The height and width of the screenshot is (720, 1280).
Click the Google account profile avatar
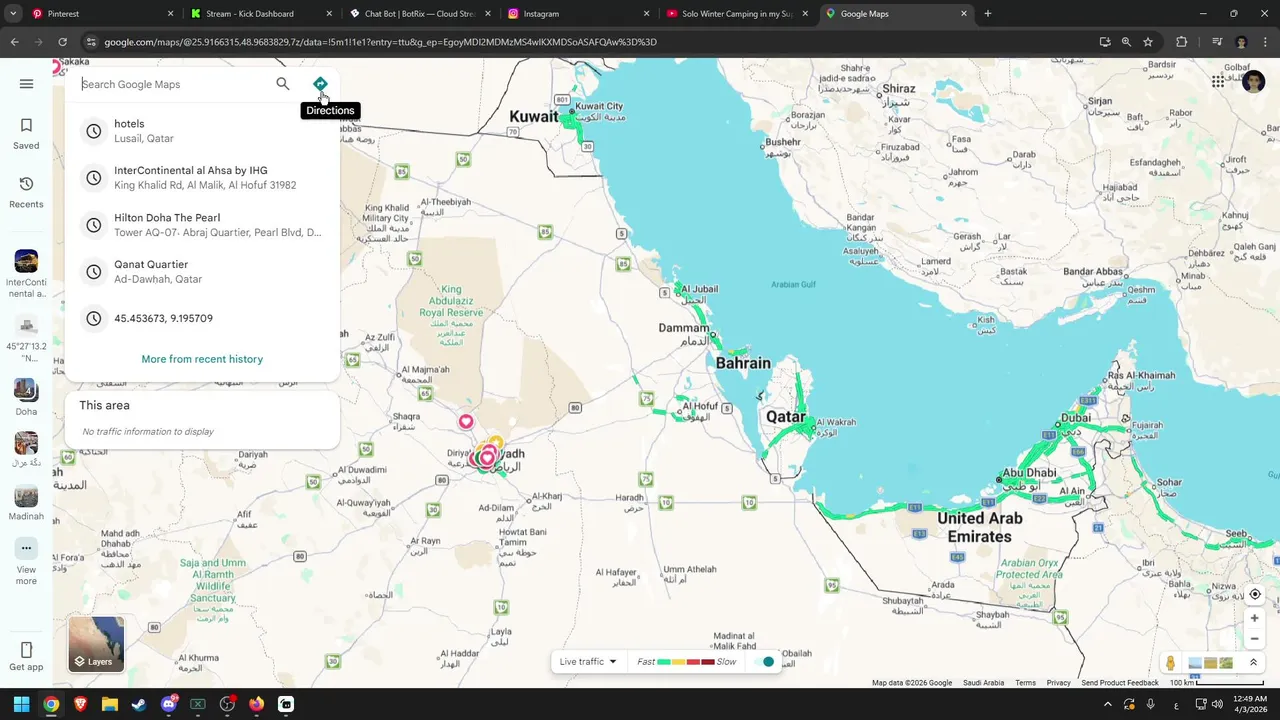click(1253, 82)
